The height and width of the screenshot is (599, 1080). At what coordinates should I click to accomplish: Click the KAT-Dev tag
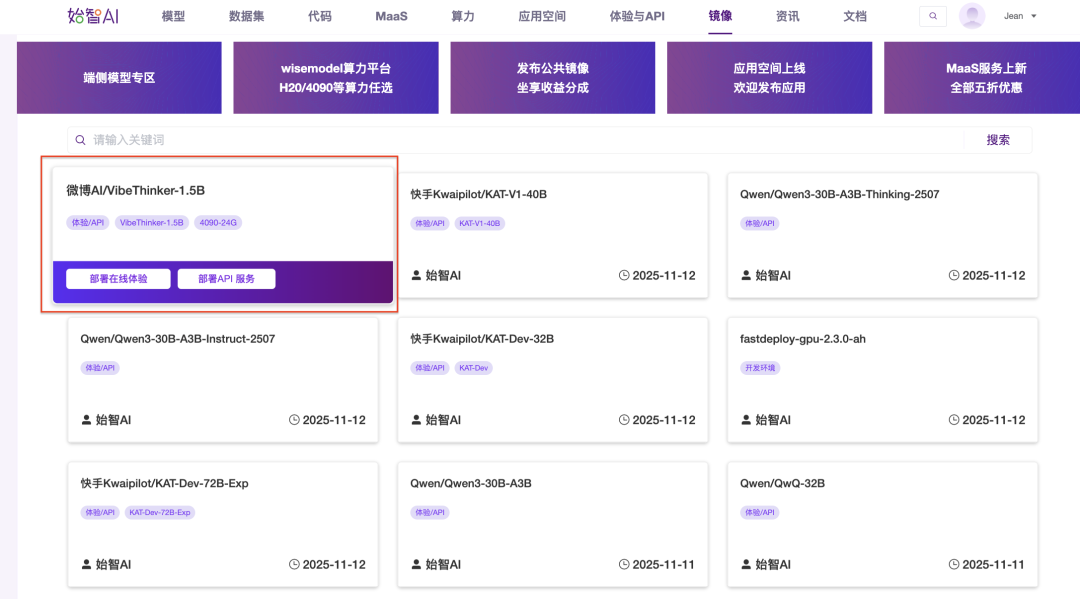(473, 368)
